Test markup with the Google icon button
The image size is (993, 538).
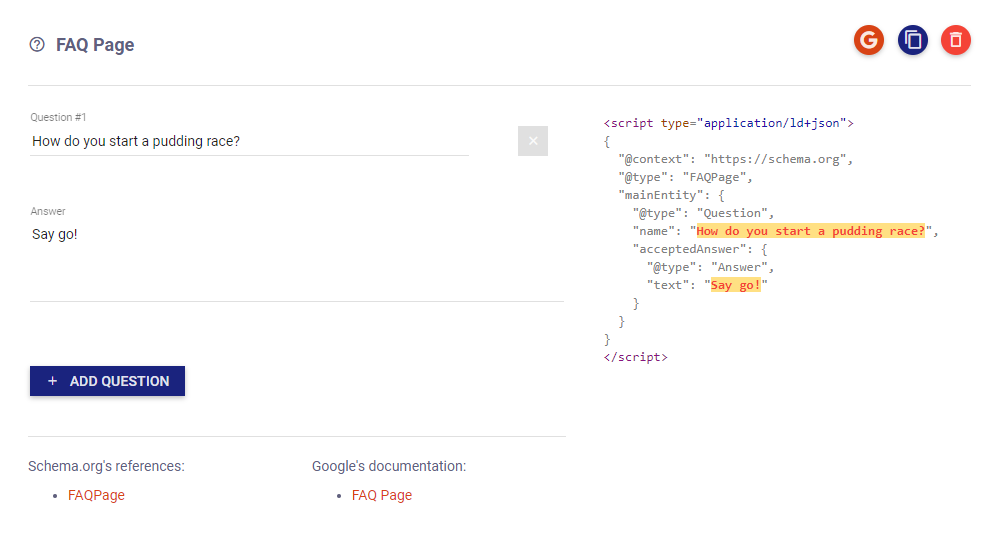(868, 41)
